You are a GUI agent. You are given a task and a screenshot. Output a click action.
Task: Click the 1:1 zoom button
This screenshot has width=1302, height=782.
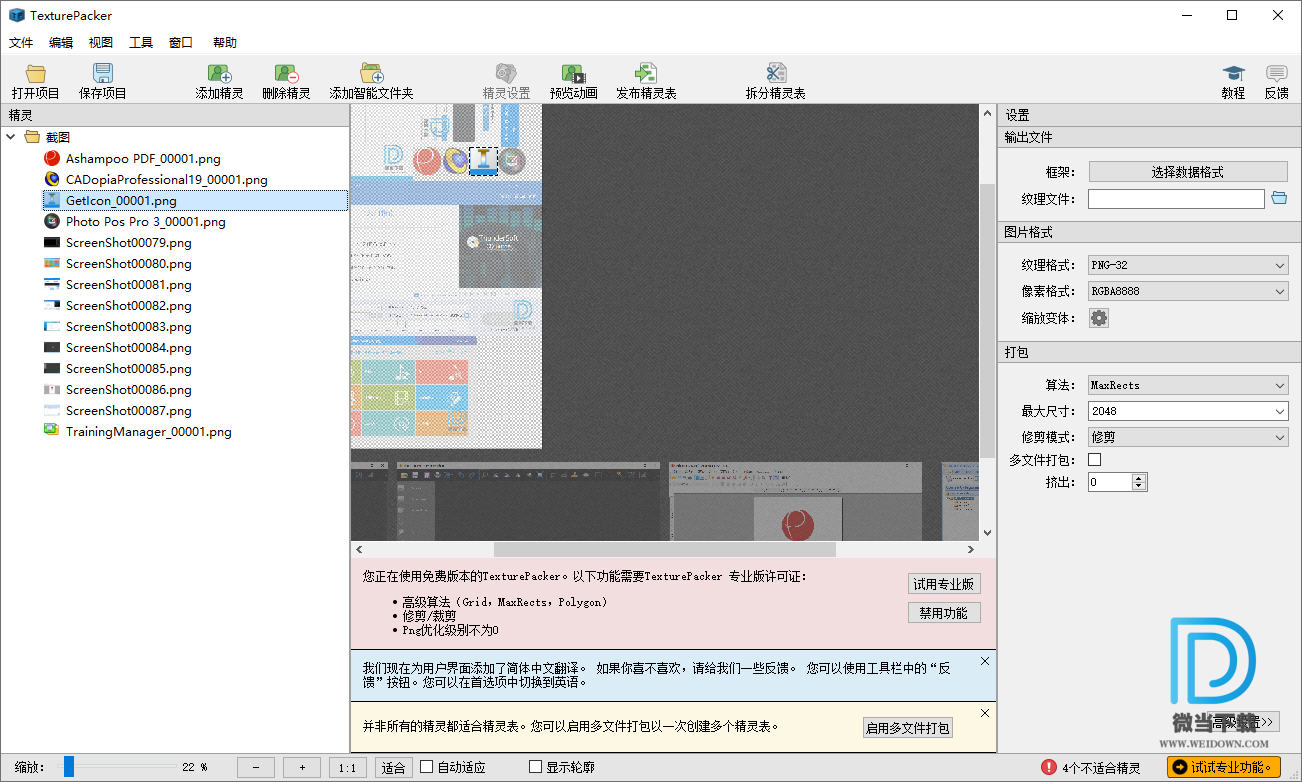[348, 767]
